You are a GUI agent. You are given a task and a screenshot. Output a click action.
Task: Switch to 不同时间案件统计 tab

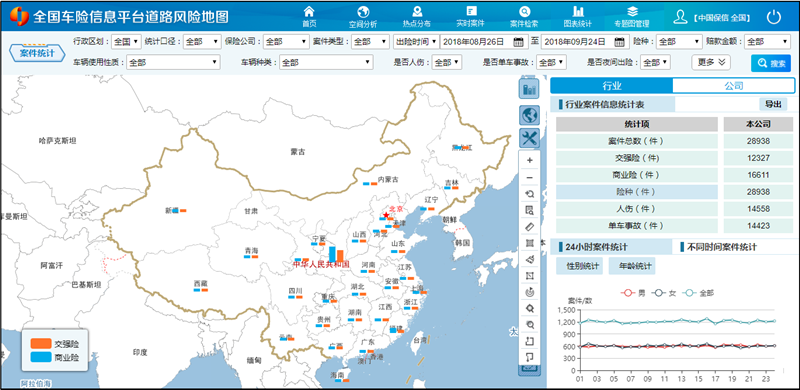721,247
